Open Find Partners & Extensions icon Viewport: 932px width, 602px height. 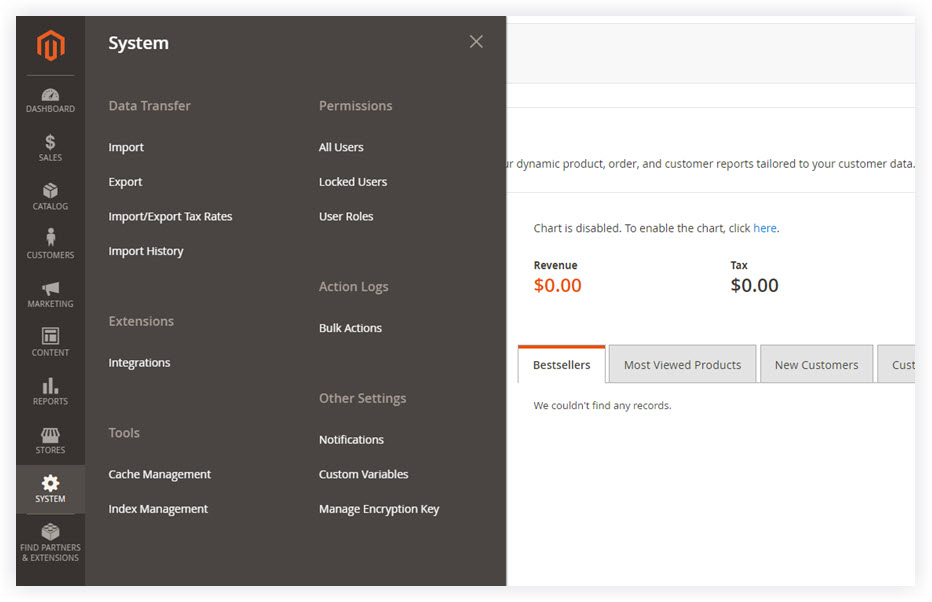[x=51, y=532]
